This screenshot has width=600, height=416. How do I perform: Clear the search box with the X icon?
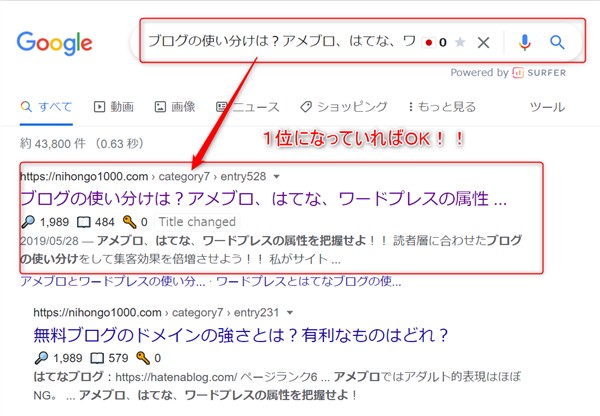click(484, 42)
